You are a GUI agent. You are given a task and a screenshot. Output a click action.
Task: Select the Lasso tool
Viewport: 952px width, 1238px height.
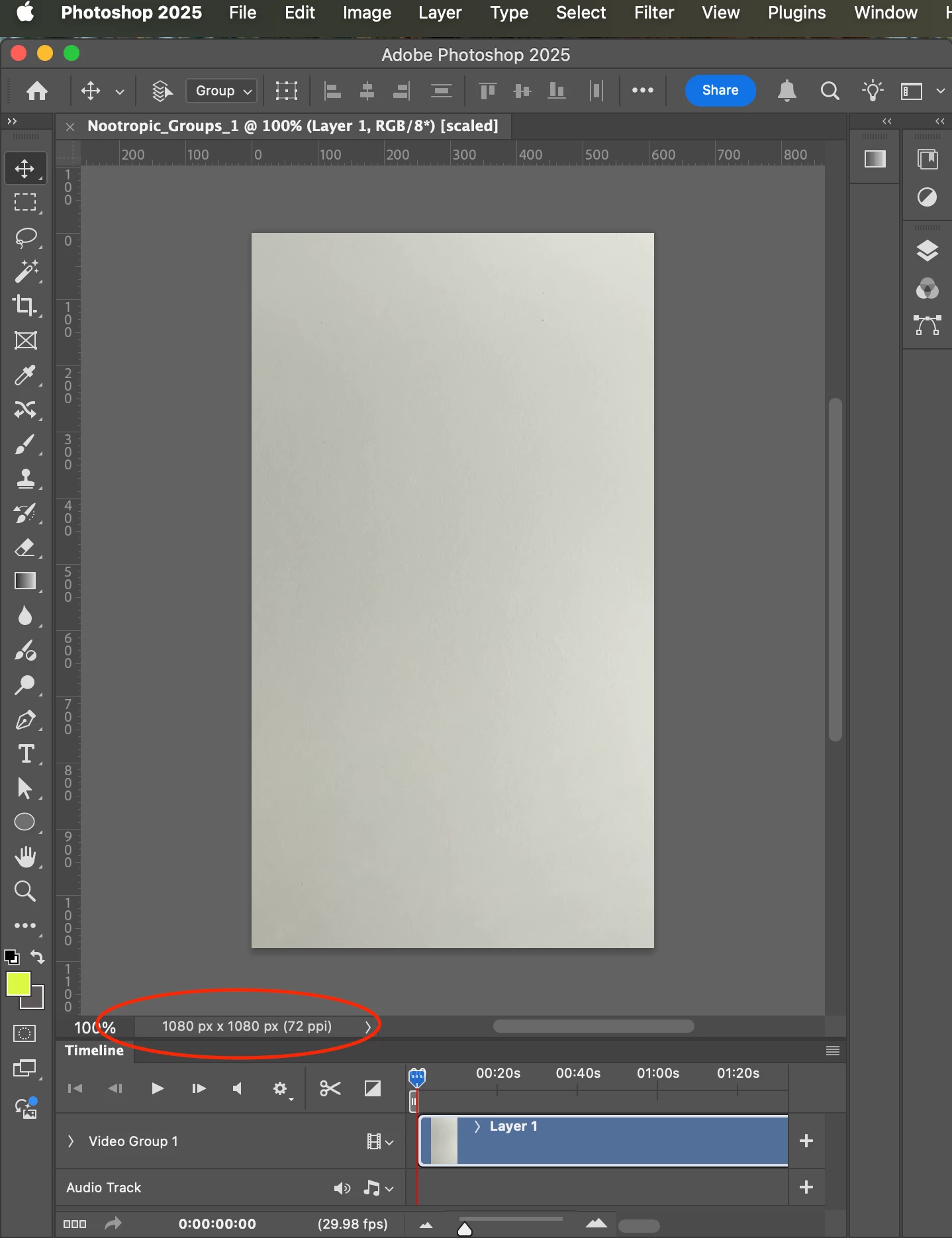coord(25,237)
